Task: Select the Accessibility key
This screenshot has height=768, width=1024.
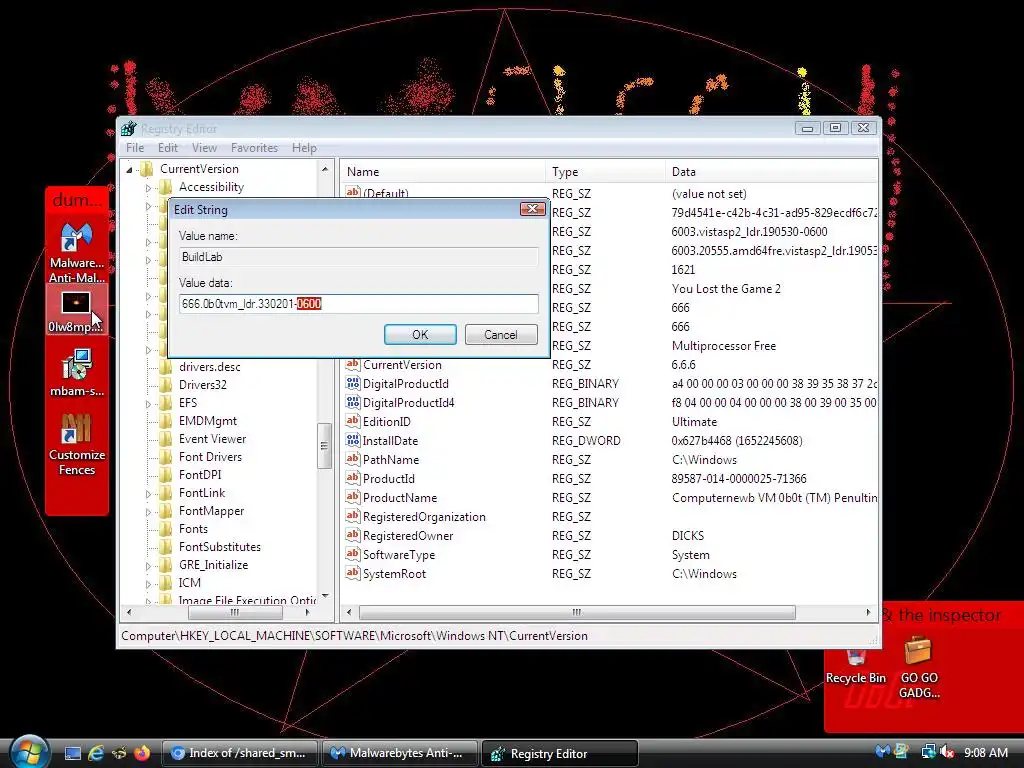Action: 211,187
